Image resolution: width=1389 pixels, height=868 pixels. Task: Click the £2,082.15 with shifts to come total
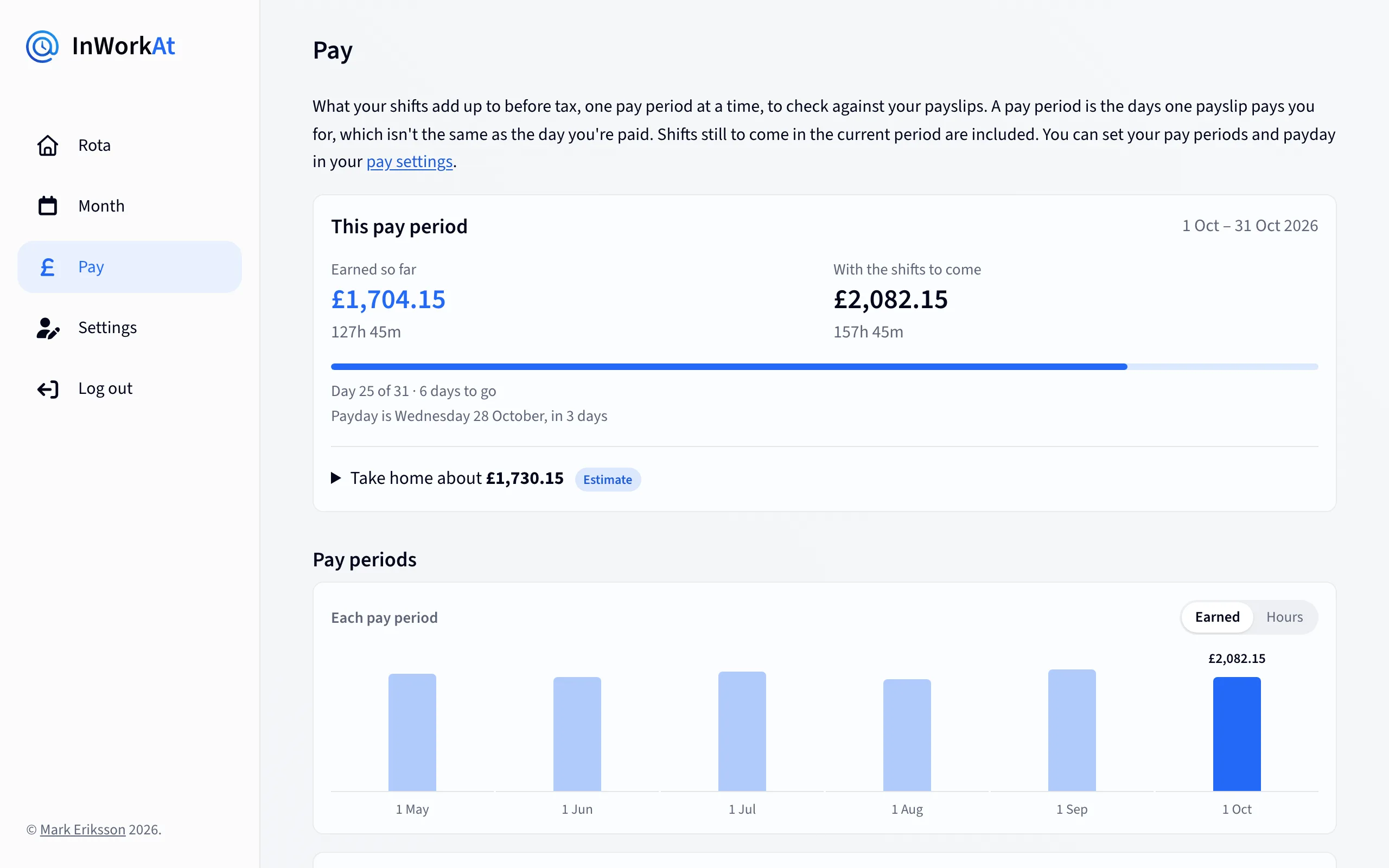(x=890, y=299)
